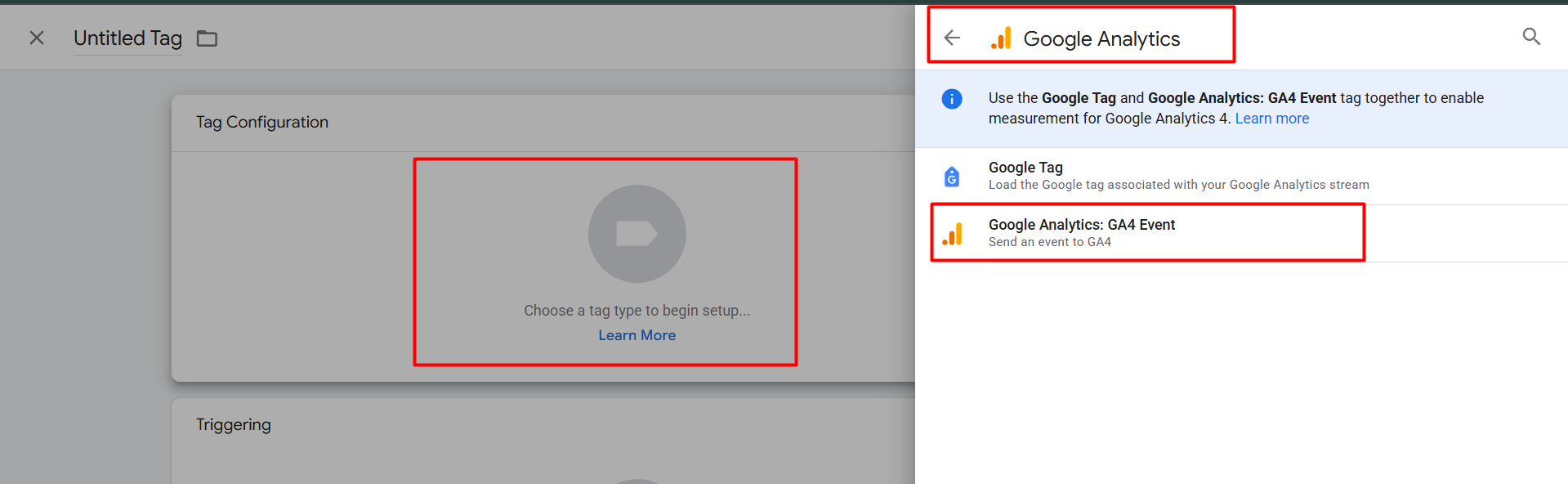
Task: Click the gray tag placeholder icon
Action: [637, 234]
